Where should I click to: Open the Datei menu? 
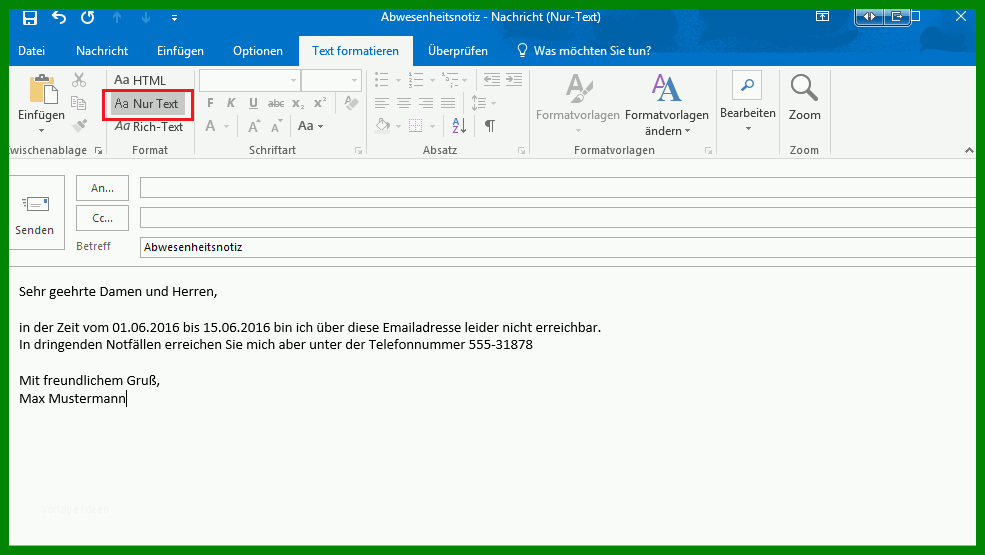point(31,51)
